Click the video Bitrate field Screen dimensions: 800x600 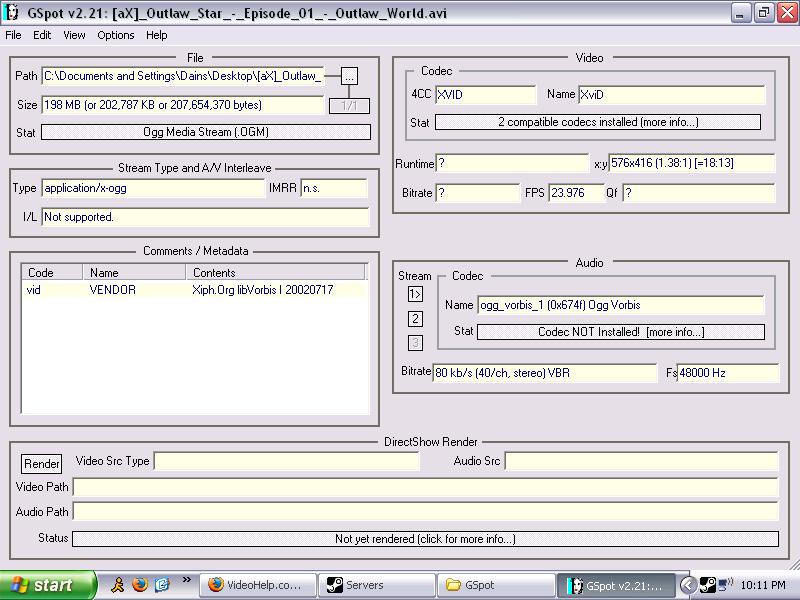tap(478, 193)
